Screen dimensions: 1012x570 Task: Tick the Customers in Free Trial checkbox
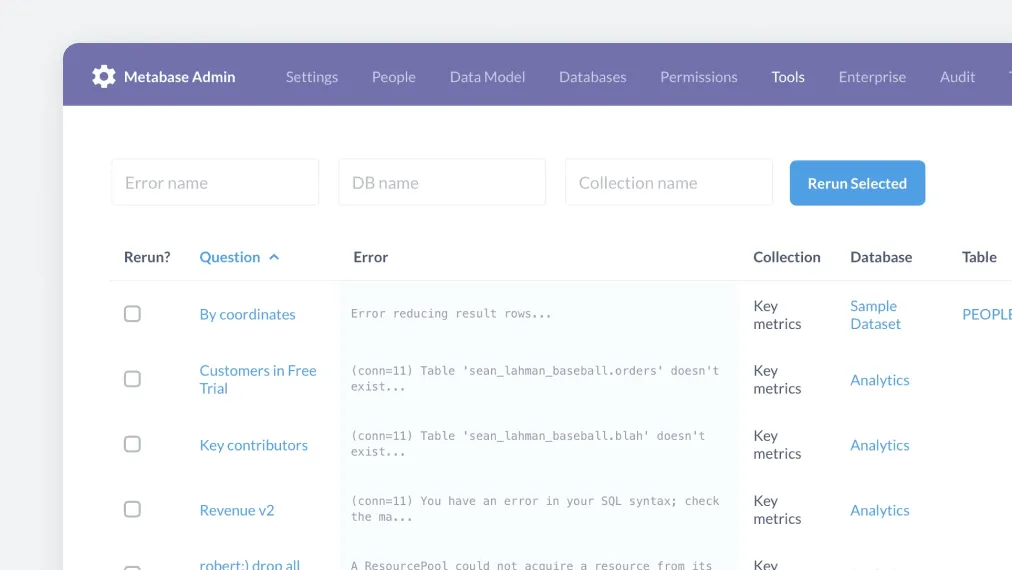[x=132, y=379]
